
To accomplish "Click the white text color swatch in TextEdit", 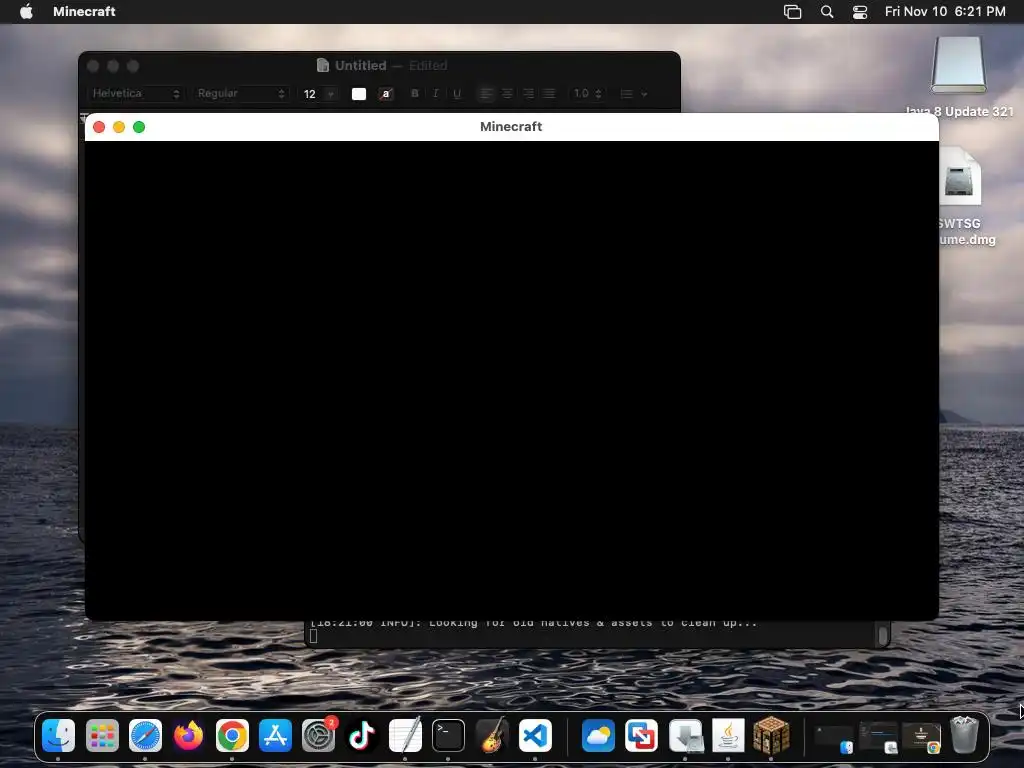I will coord(359,93).
